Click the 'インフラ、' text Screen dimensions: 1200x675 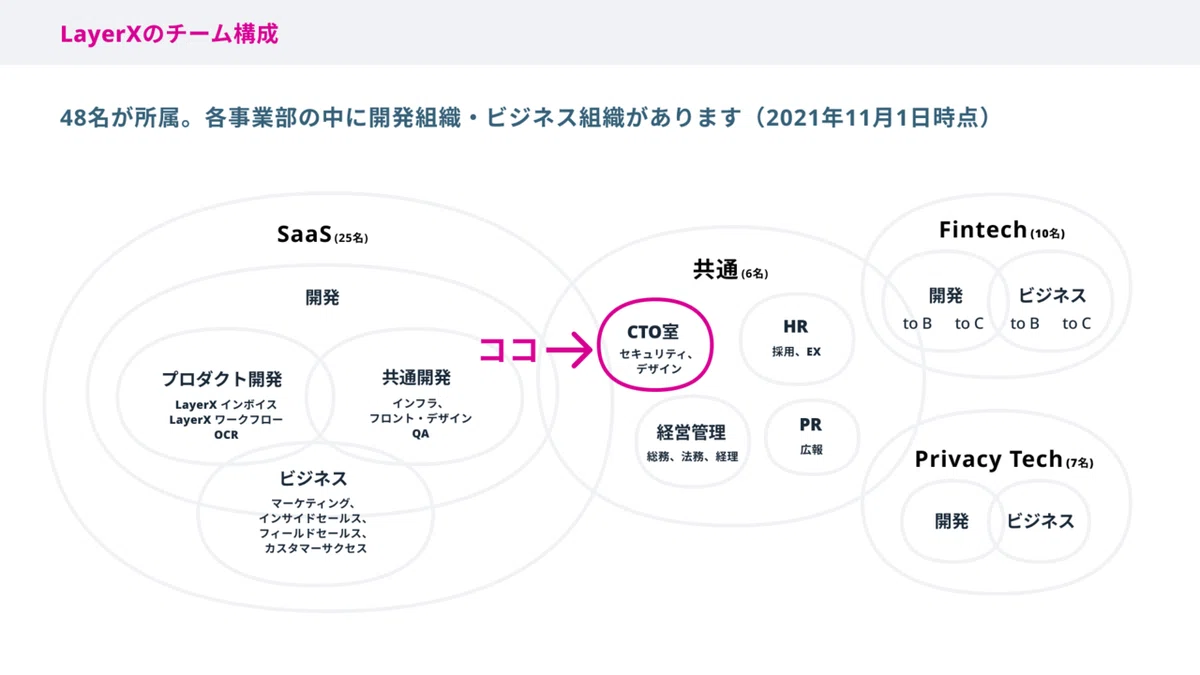point(420,403)
